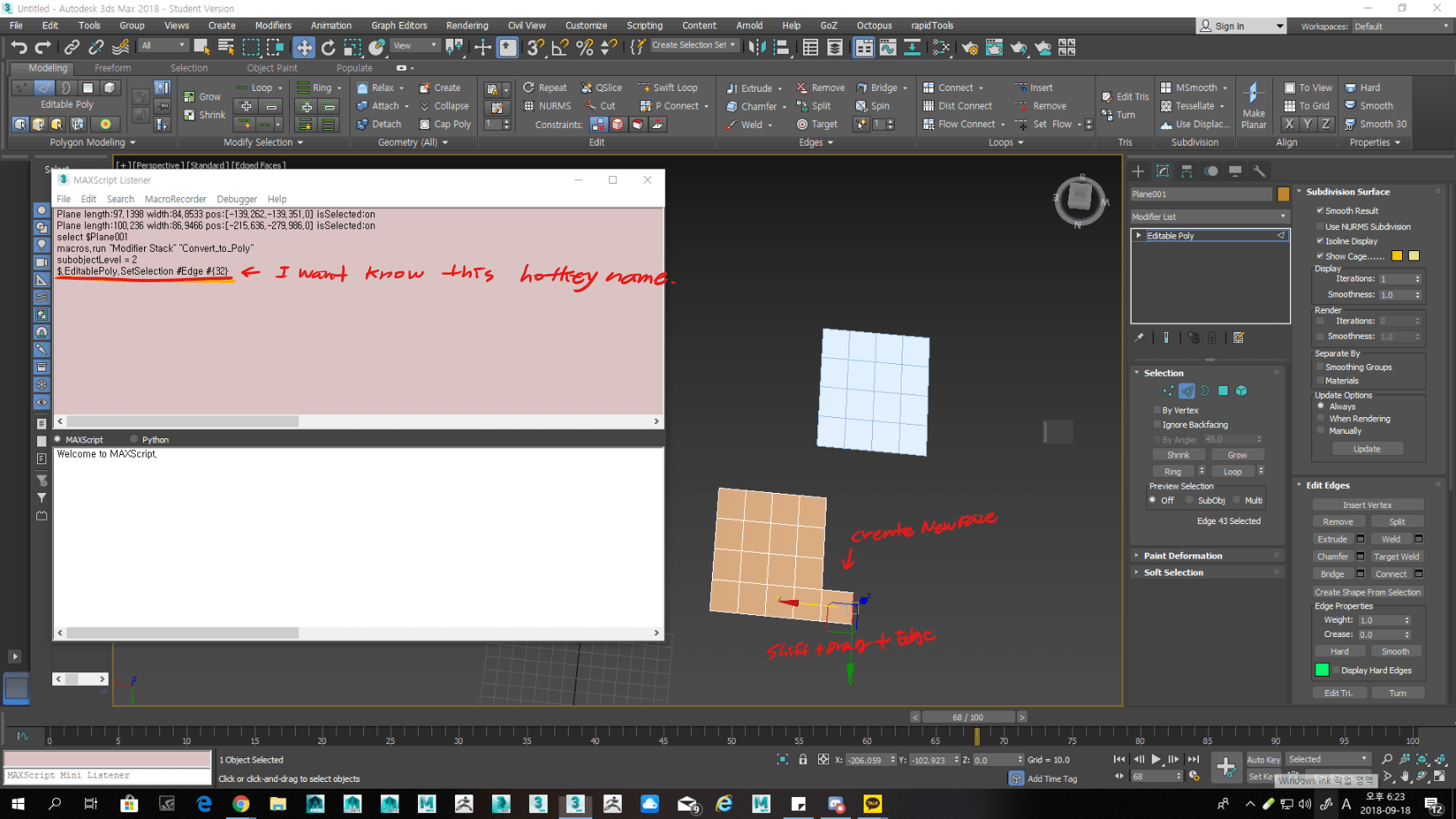Open the Graph Editors menu
This screenshot has width=1456, height=819.
(x=399, y=25)
